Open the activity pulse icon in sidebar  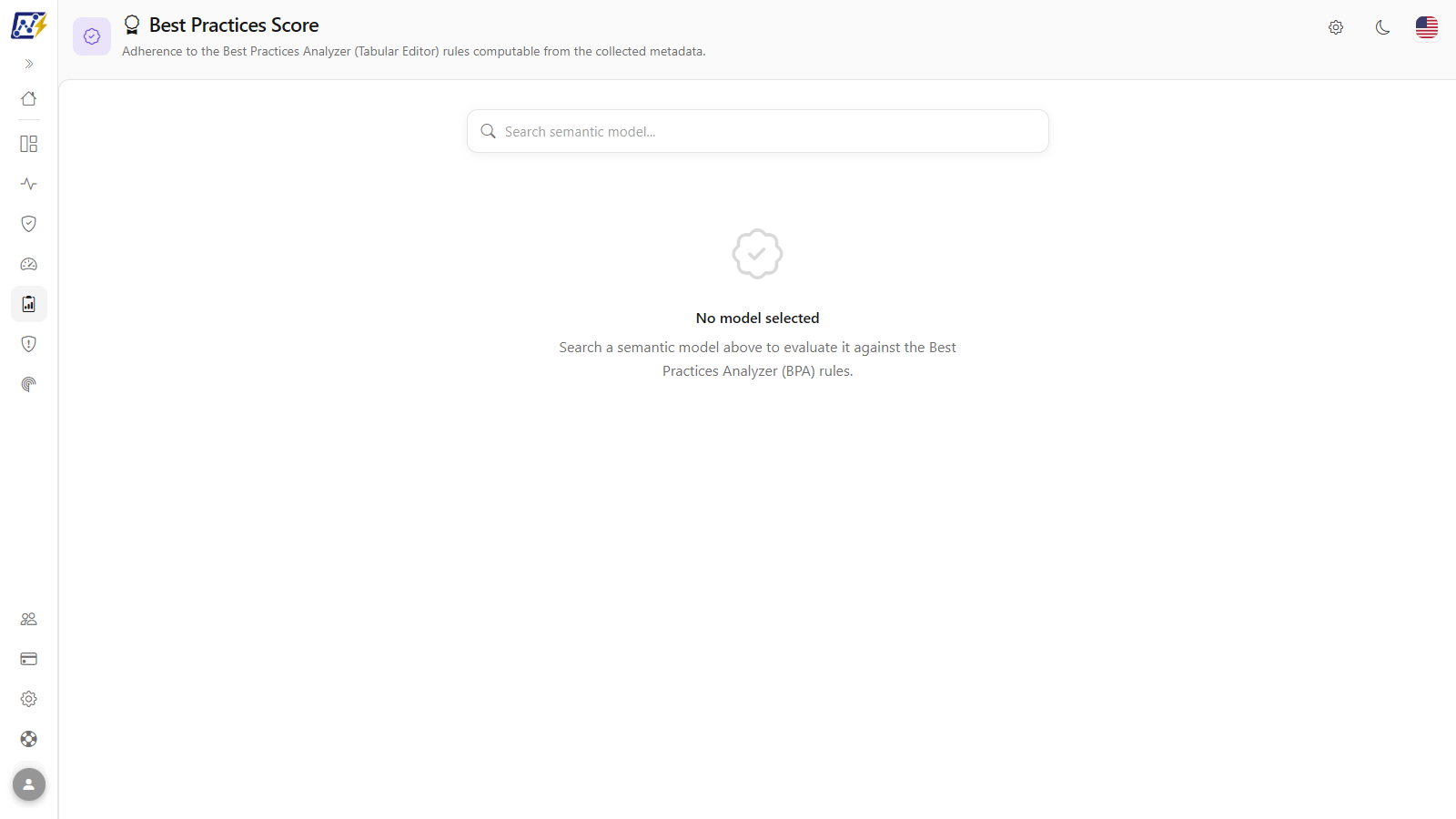[x=29, y=184]
